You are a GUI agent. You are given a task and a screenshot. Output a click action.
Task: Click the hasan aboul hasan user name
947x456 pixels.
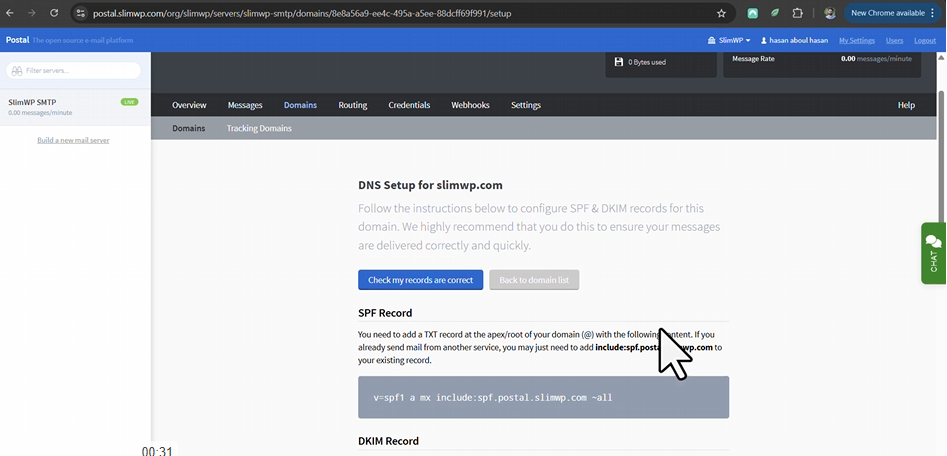pyautogui.click(x=794, y=40)
